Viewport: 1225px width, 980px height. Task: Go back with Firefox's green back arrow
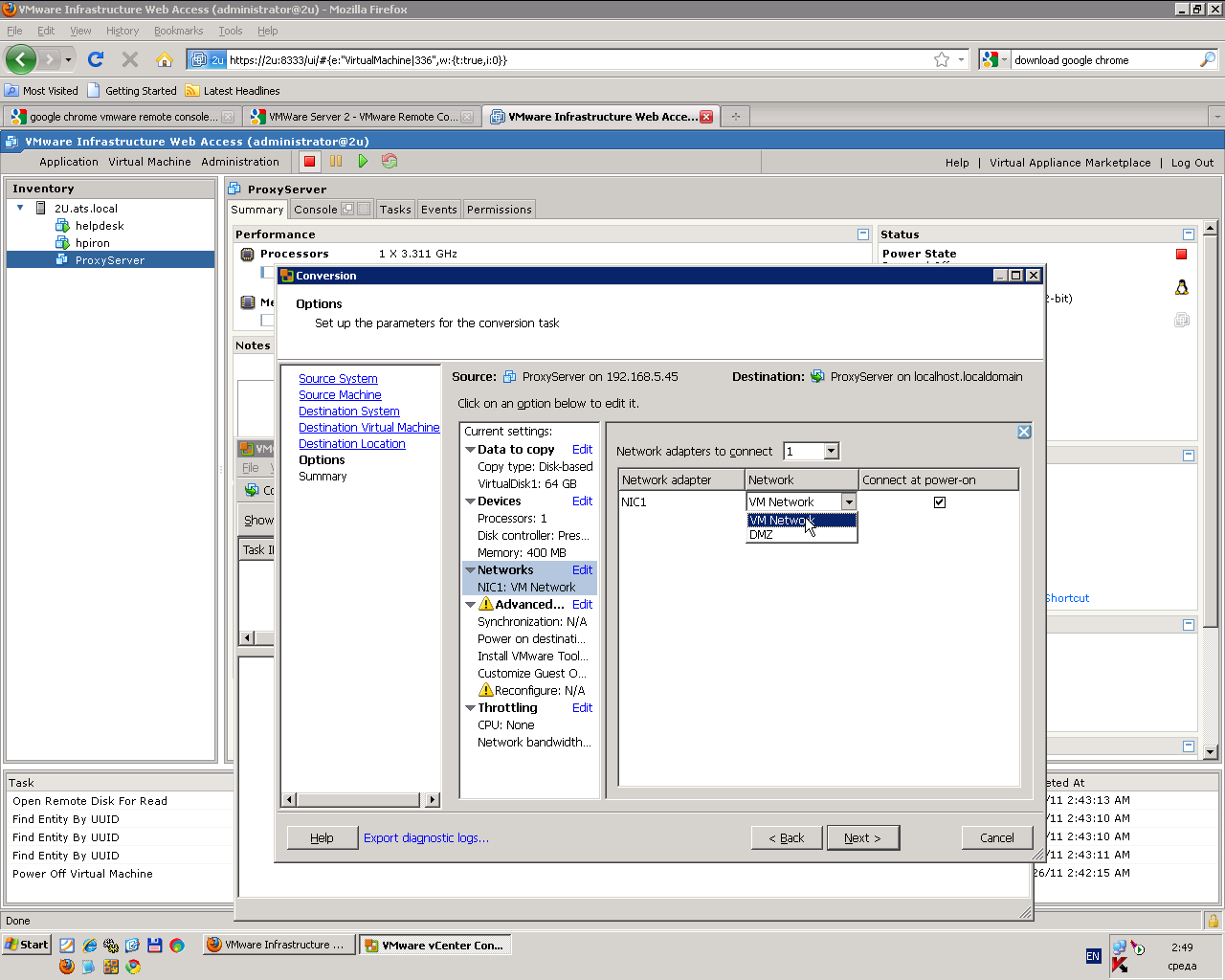pyautogui.click(x=21, y=59)
